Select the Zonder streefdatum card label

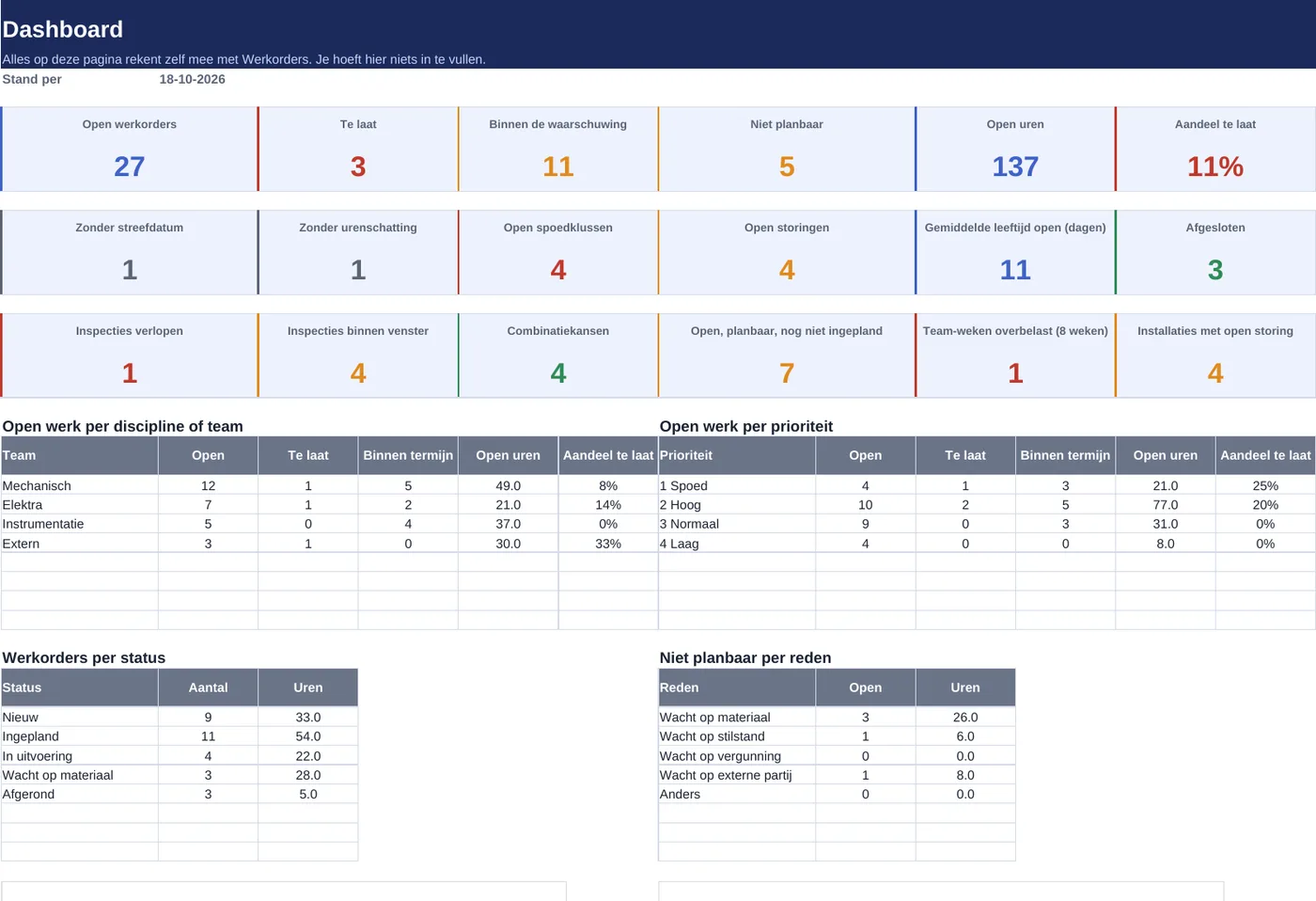130,228
